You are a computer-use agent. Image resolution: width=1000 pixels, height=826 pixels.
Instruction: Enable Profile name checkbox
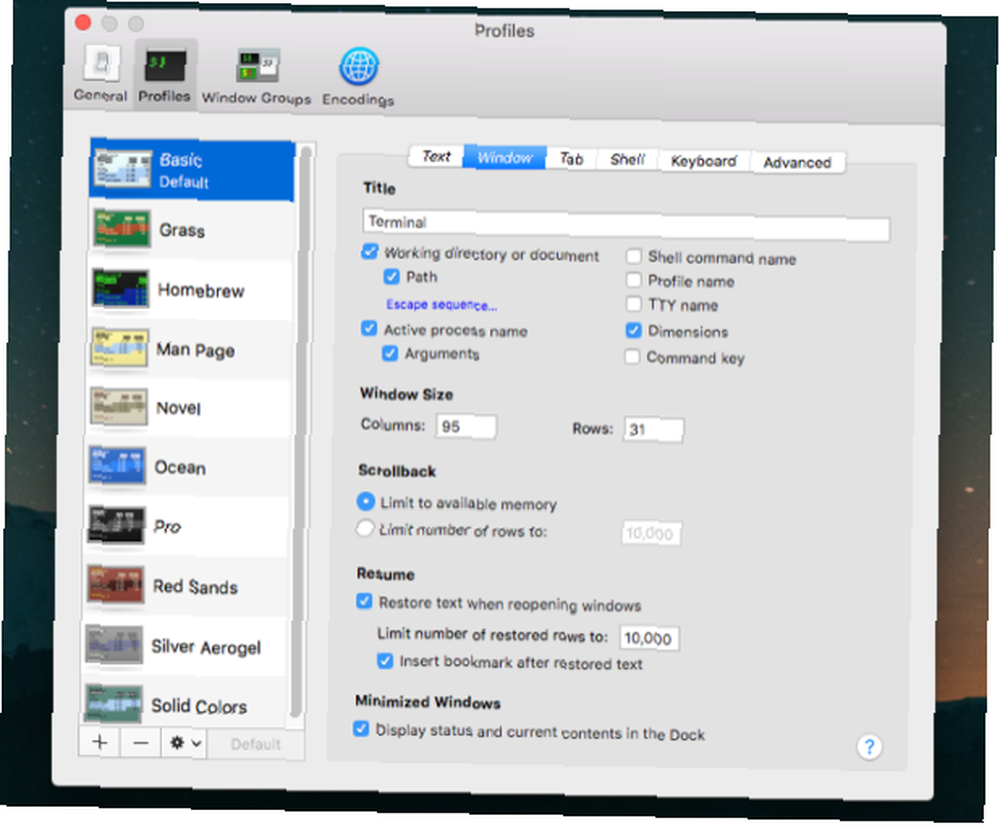click(x=634, y=279)
